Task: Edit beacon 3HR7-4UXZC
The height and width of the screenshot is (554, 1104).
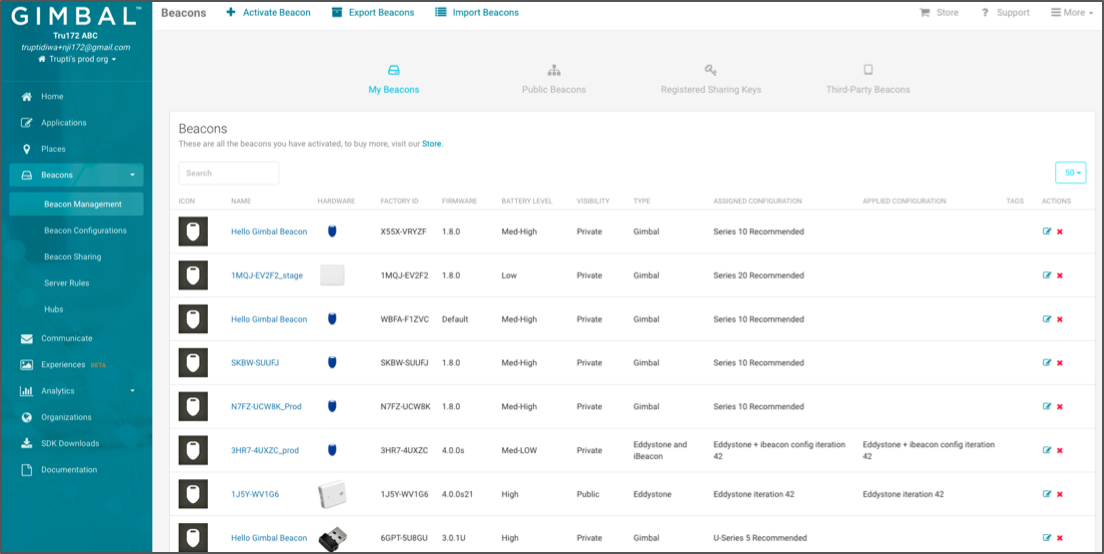Action: click(1047, 450)
